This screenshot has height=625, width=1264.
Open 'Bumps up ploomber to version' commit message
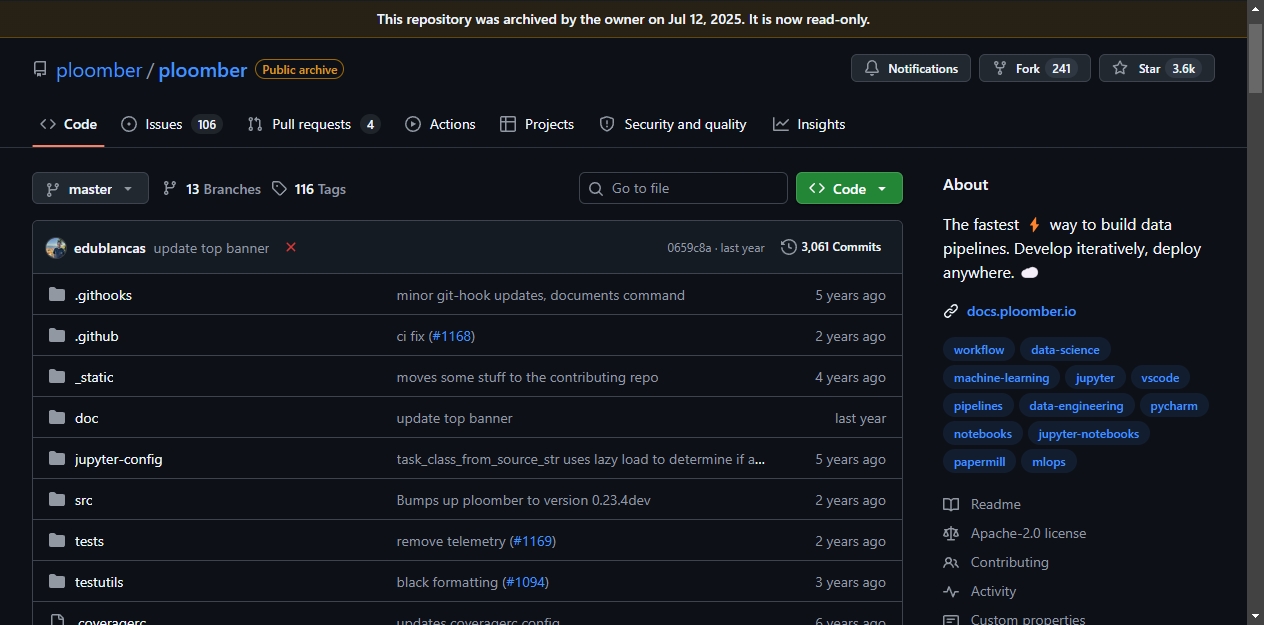point(524,500)
